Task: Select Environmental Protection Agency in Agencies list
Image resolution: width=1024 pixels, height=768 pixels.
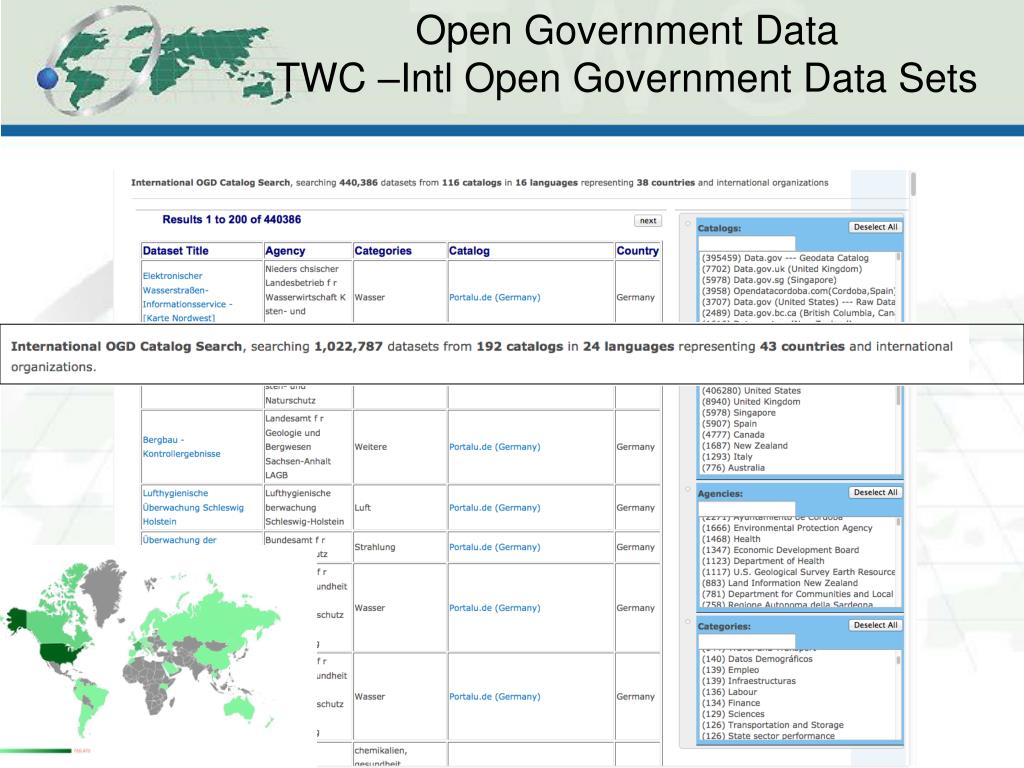Action: click(787, 528)
